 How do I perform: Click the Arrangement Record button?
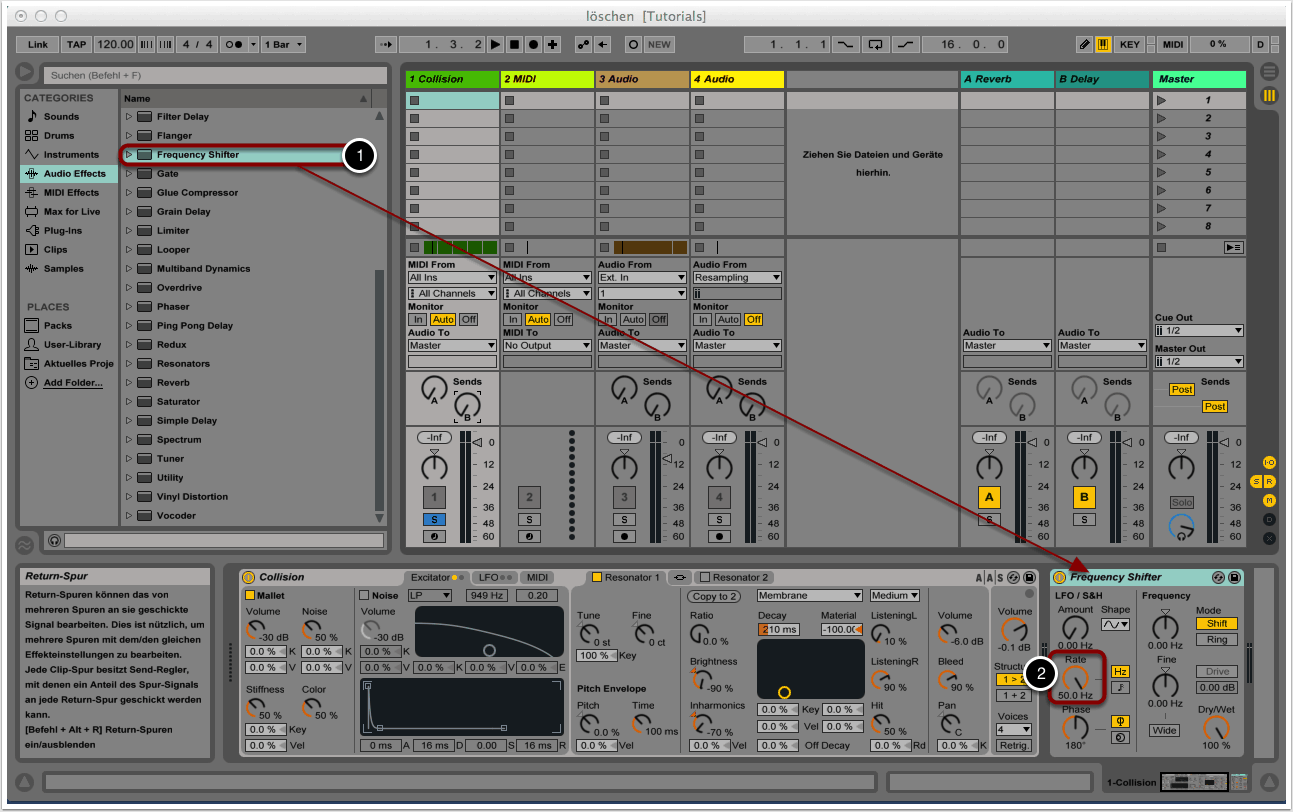pos(533,45)
